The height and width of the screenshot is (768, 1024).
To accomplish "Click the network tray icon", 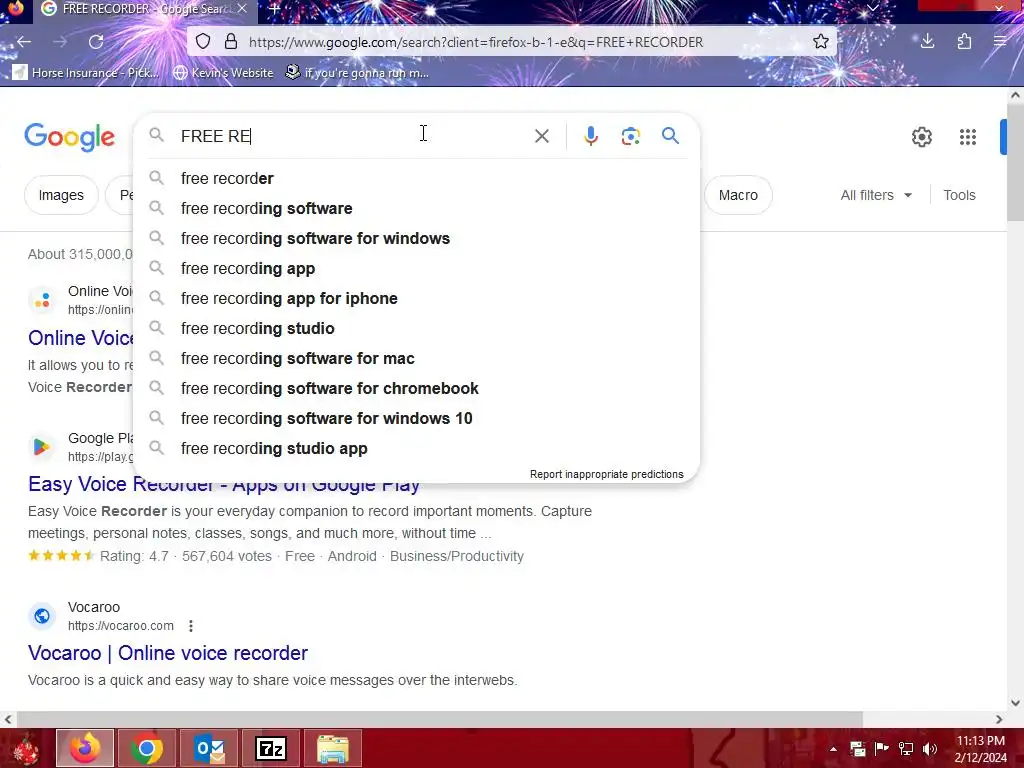I will pos(906,749).
